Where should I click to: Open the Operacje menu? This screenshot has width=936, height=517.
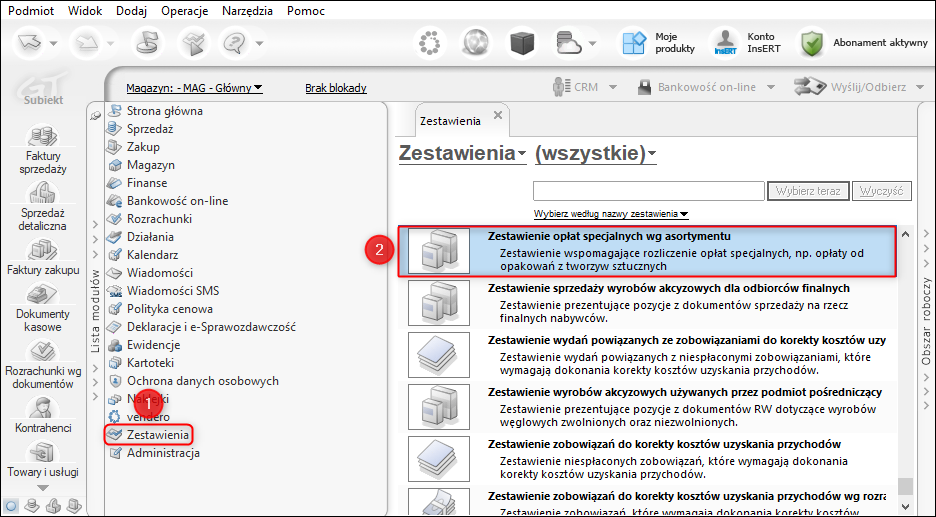click(184, 11)
